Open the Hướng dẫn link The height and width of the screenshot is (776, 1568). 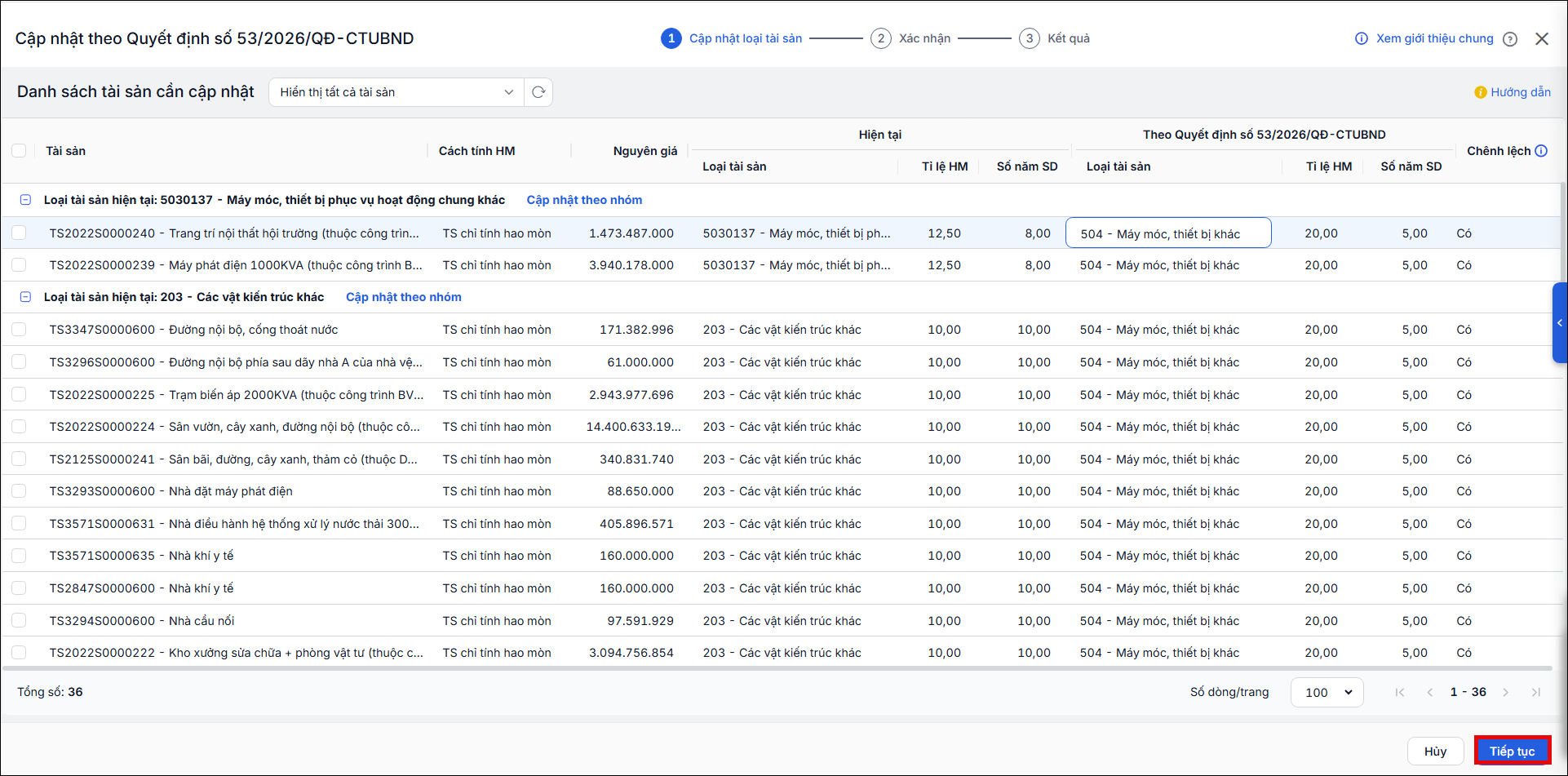pos(1521,92)
